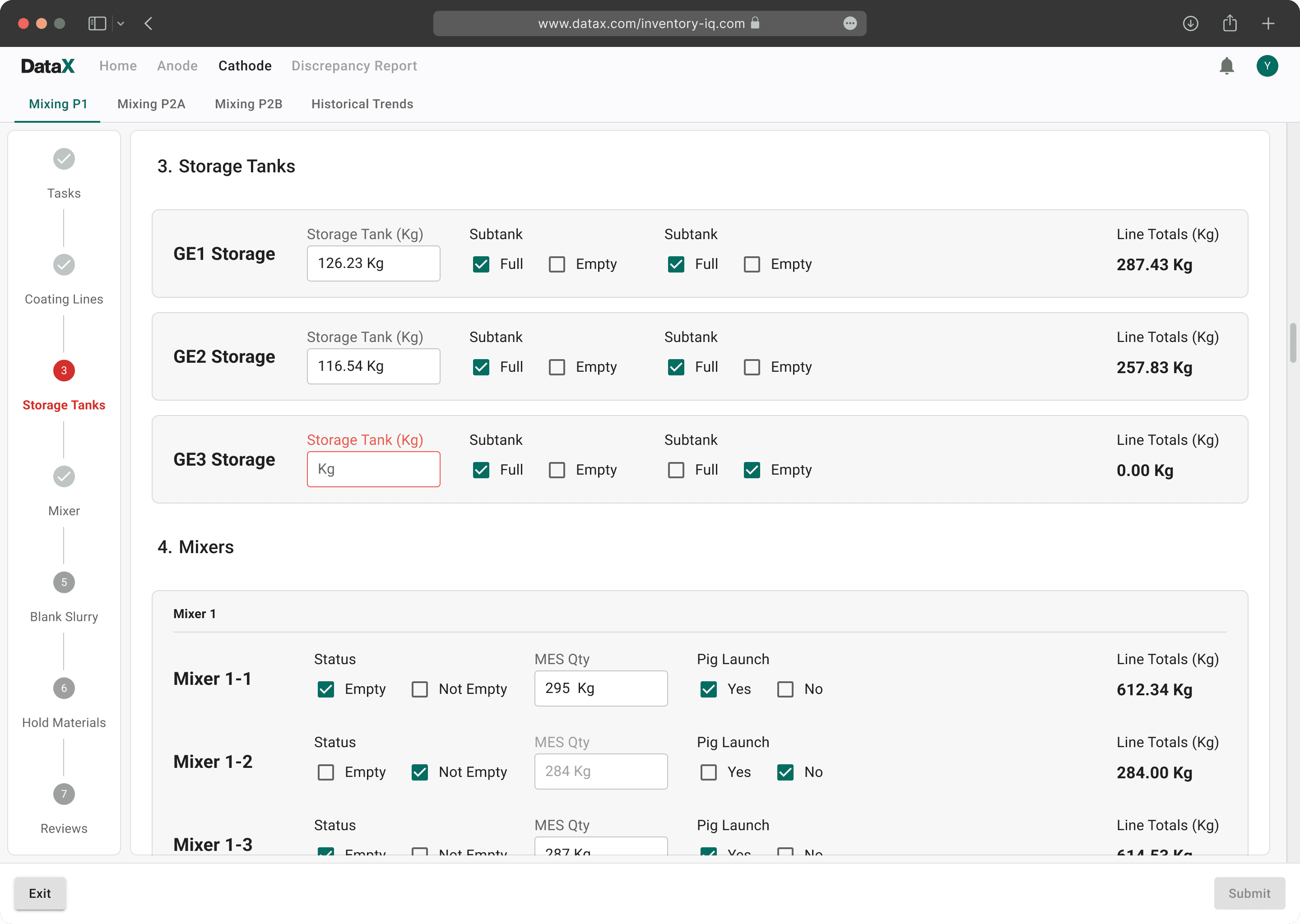Select No for Mixer 1-1 Pig Launch
This screenshot has height=924, width=1300.
click(x=785, y=689)
